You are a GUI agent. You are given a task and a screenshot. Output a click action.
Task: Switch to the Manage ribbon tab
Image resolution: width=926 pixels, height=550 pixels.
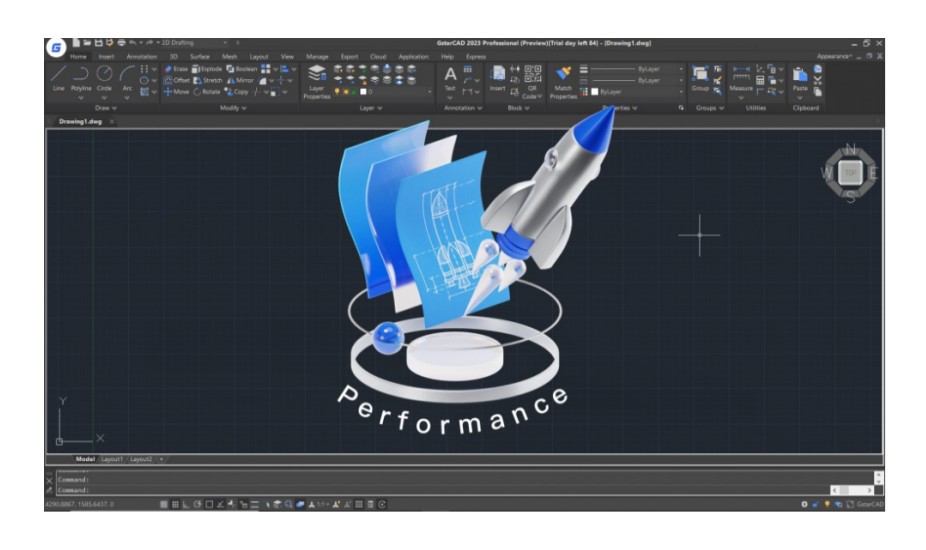317,57
